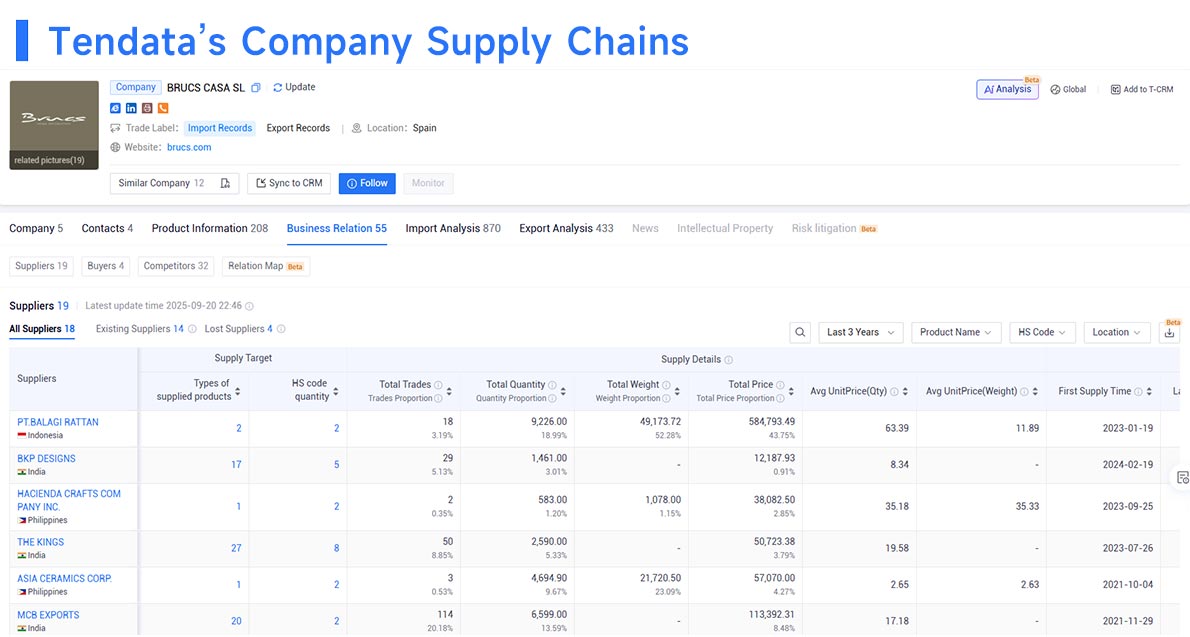Screen dimensions: 1190x637
Task: Open the Last 3 Years dropdown
Action: click(861, 333)
